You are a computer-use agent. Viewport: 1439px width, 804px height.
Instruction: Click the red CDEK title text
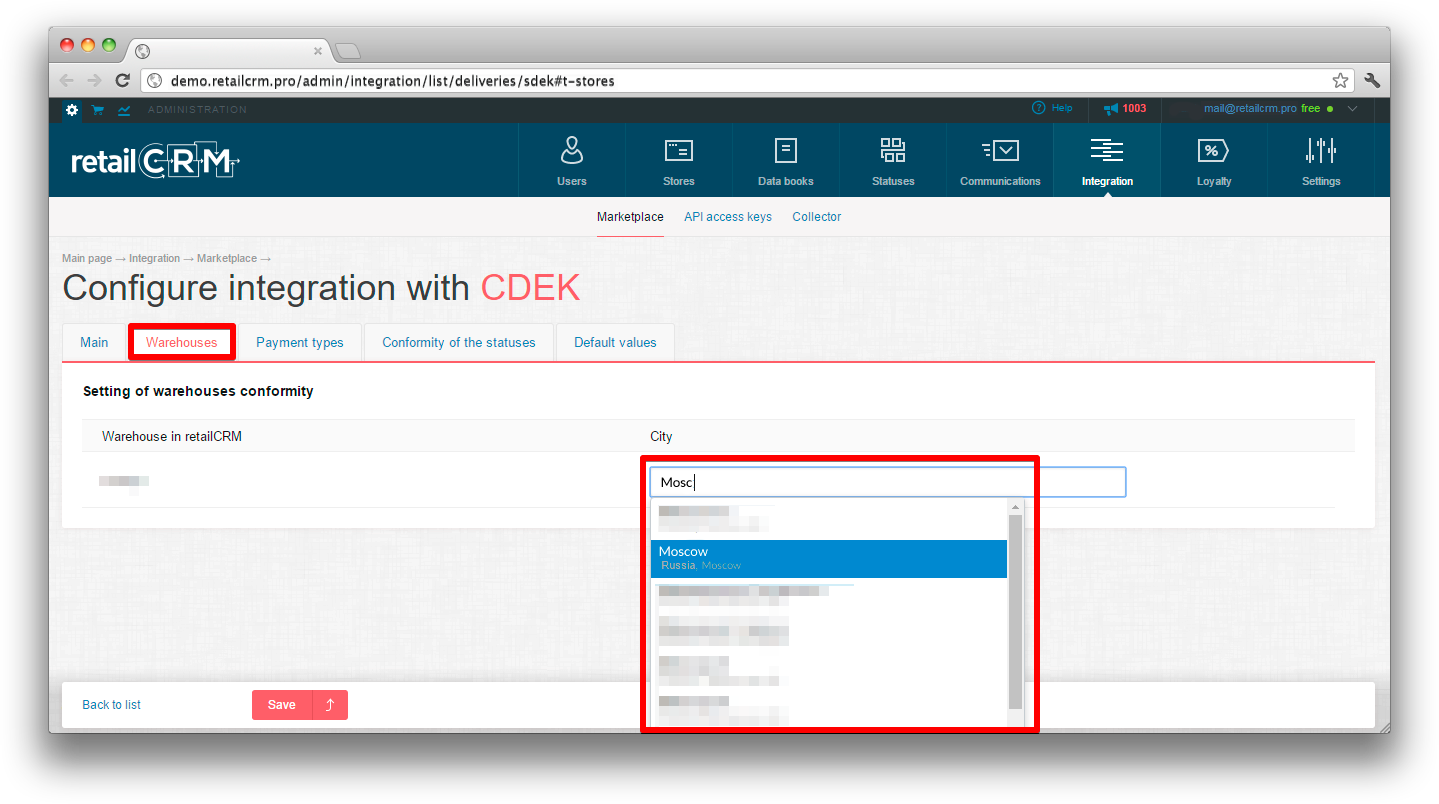click(x=530, y=288)
